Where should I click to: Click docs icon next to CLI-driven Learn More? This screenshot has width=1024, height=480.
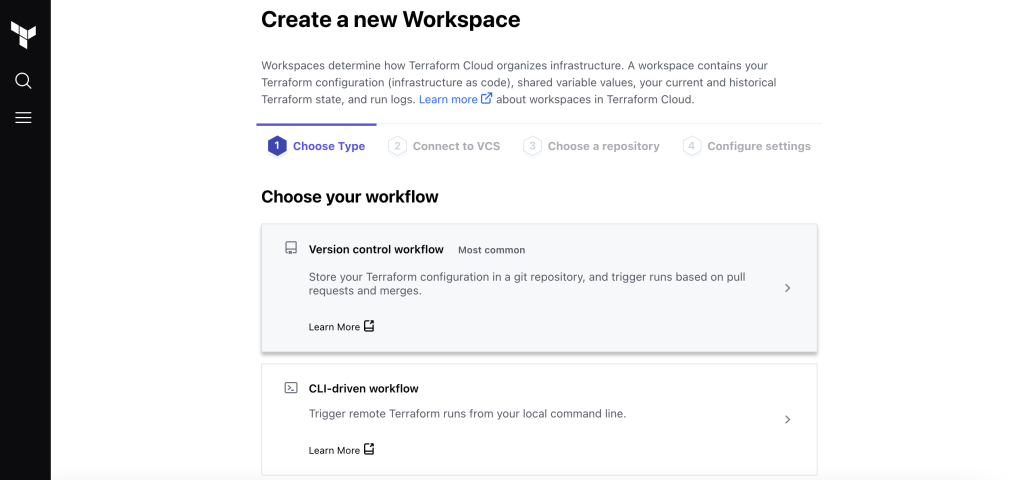click(369, 449)
